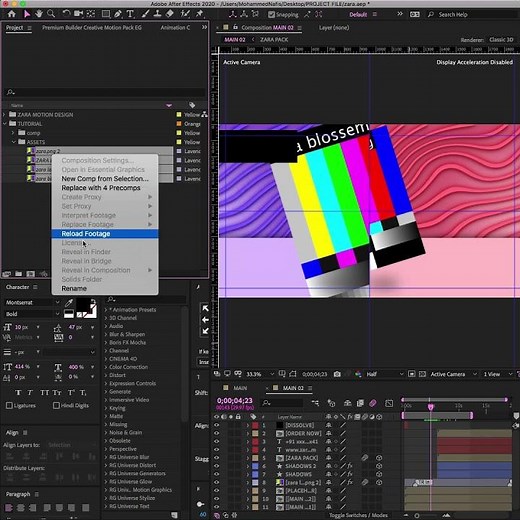Image resolution: width=520 pixels, height=520 pixels.
Task: Expand the Color Correction effects category
Action: coord(106,367)
